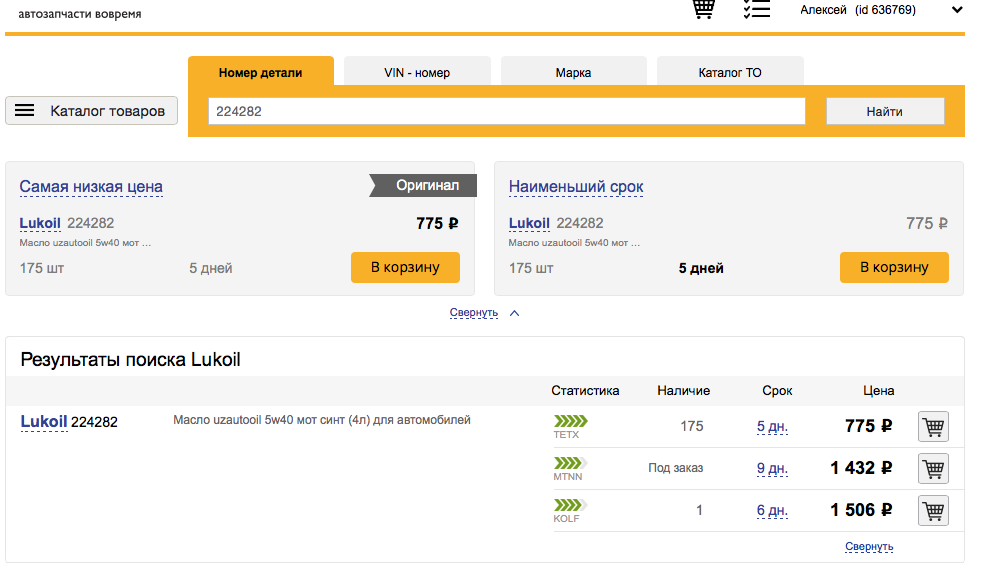Collapse results list with bottom Свернуть link

[x=869, y=546]
